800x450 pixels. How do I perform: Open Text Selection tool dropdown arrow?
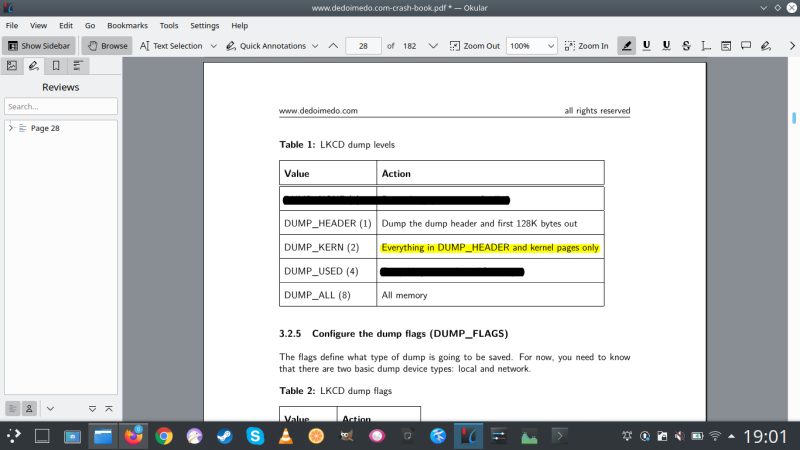[x=214, y=46]
